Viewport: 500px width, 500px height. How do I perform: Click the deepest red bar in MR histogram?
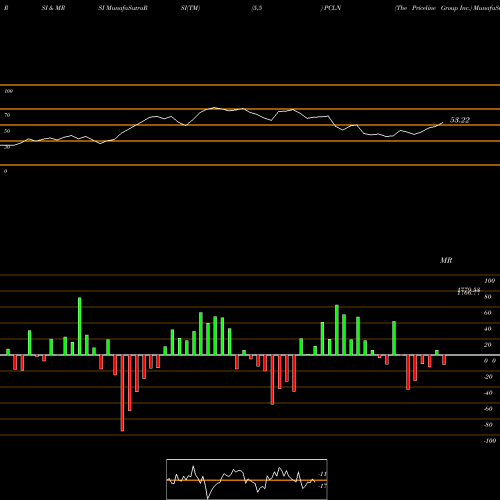[122, 393]
